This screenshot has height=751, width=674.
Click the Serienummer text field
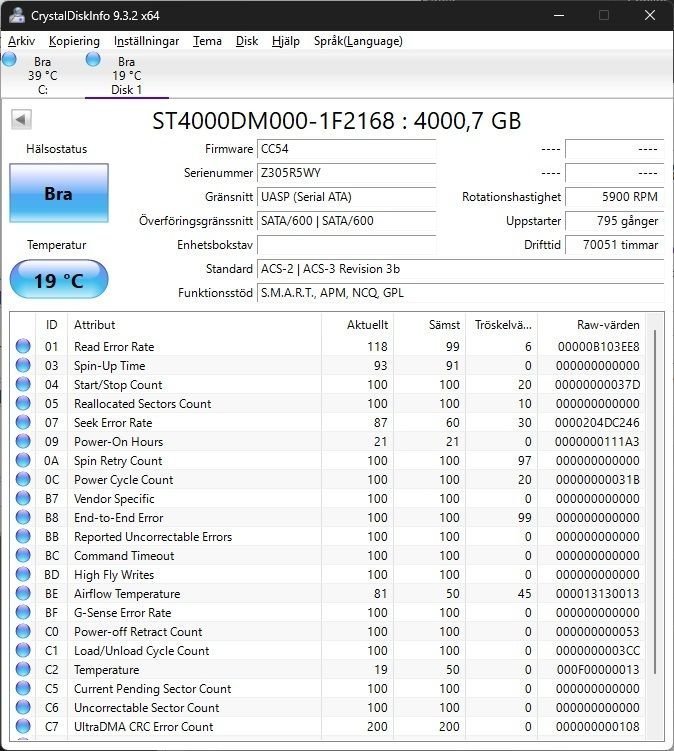[346, 173]
